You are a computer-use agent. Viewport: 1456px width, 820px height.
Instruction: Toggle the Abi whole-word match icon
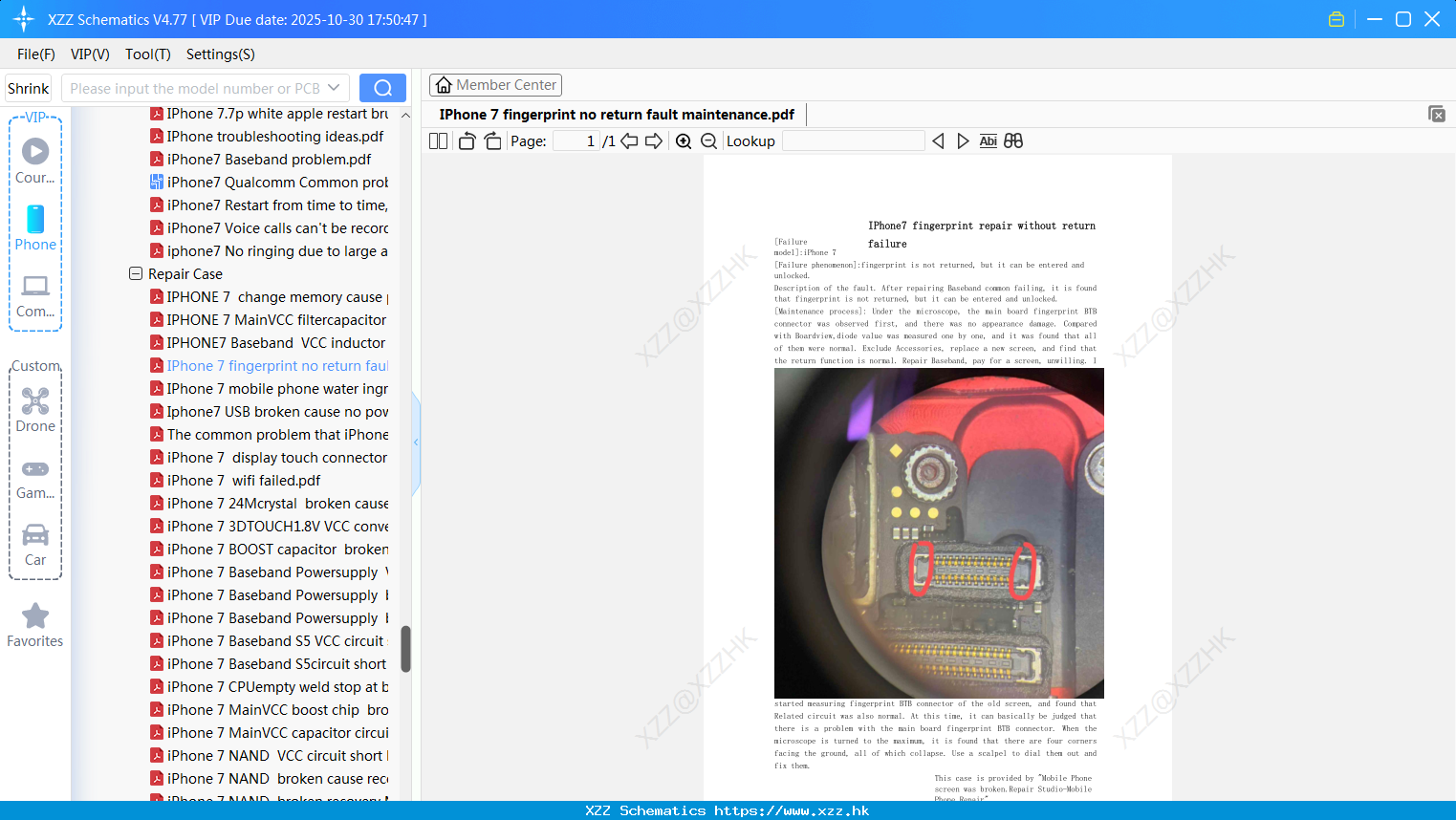pos(989,140)
